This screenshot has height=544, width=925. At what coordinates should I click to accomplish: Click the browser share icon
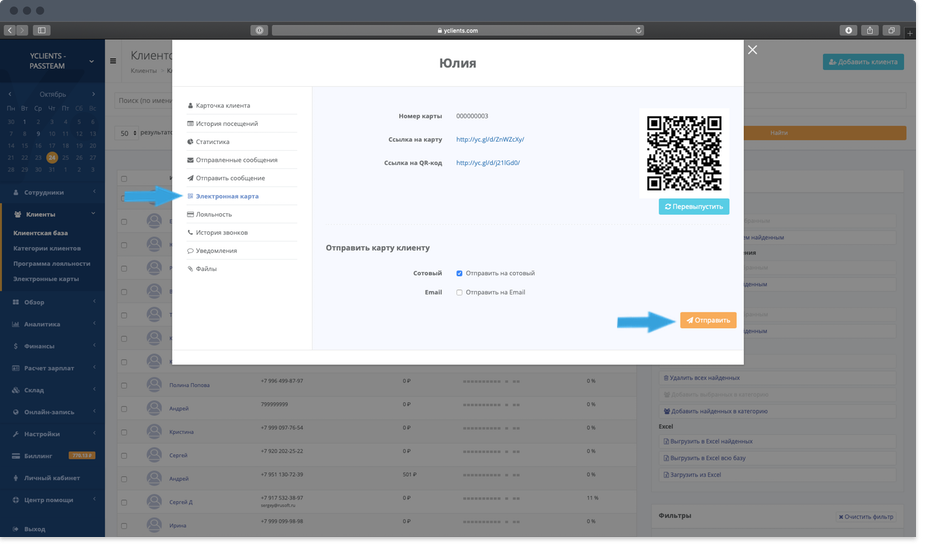pos(870,30)
